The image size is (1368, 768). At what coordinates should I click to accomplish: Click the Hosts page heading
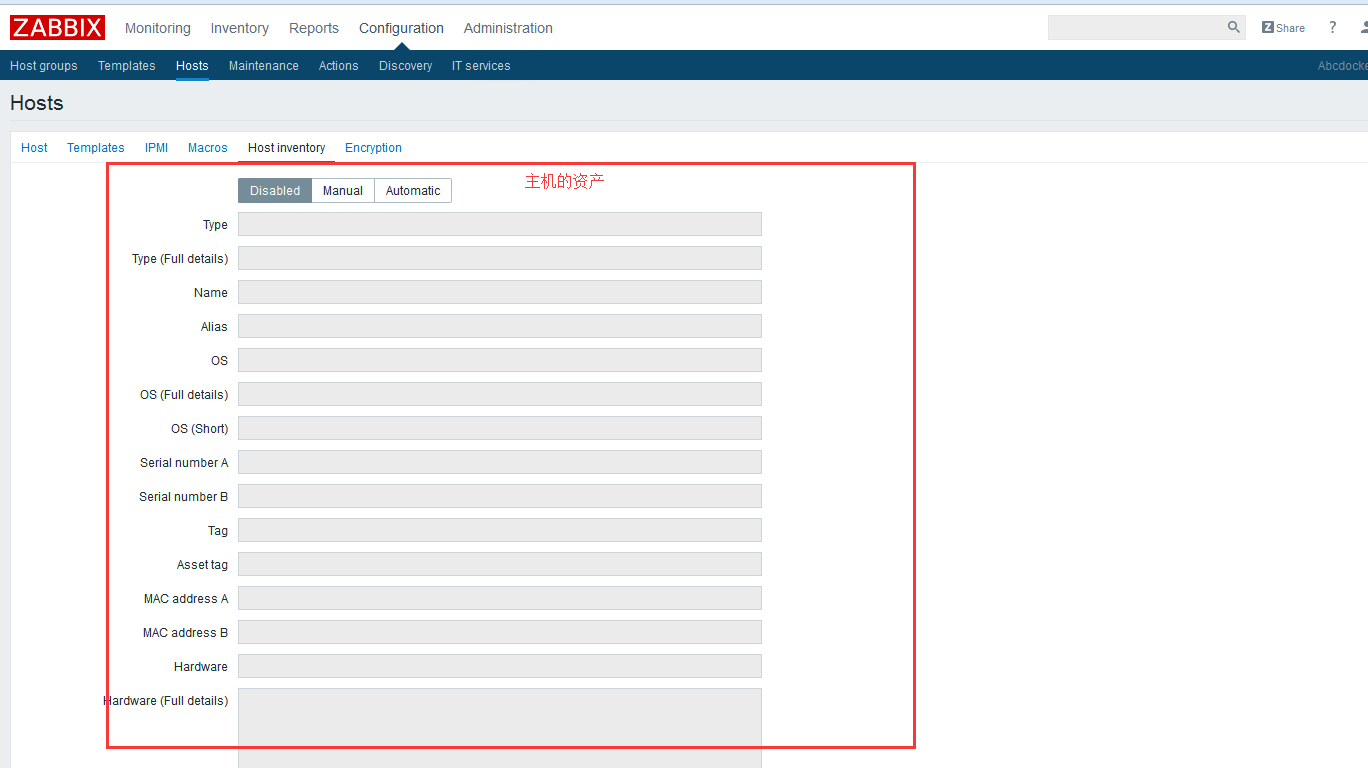[x=37, y=103]
